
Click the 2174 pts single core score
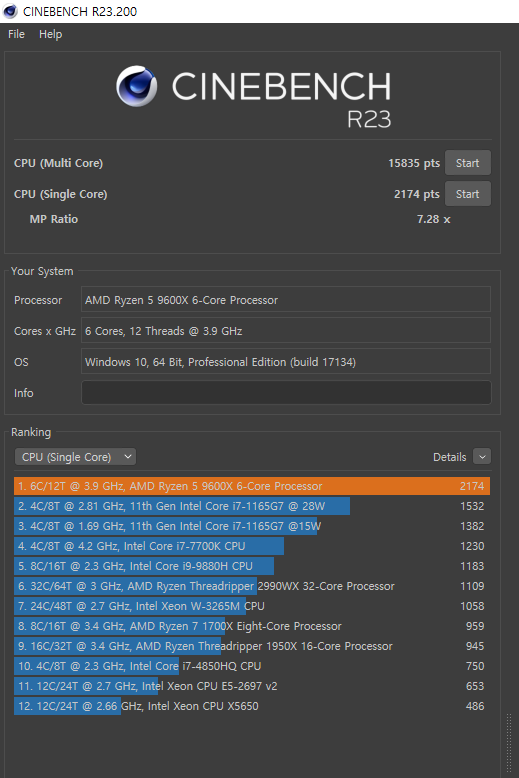coord(417,194)
